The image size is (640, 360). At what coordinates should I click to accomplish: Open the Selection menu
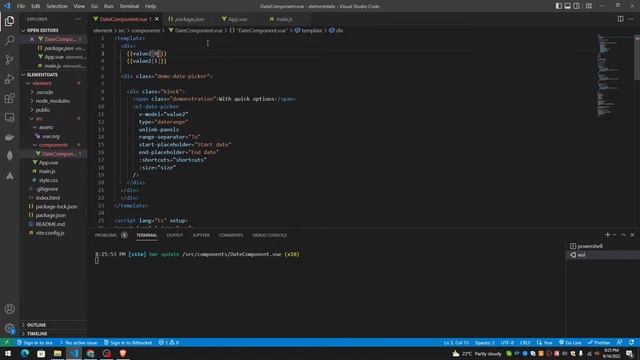click(x=57, y=6)
